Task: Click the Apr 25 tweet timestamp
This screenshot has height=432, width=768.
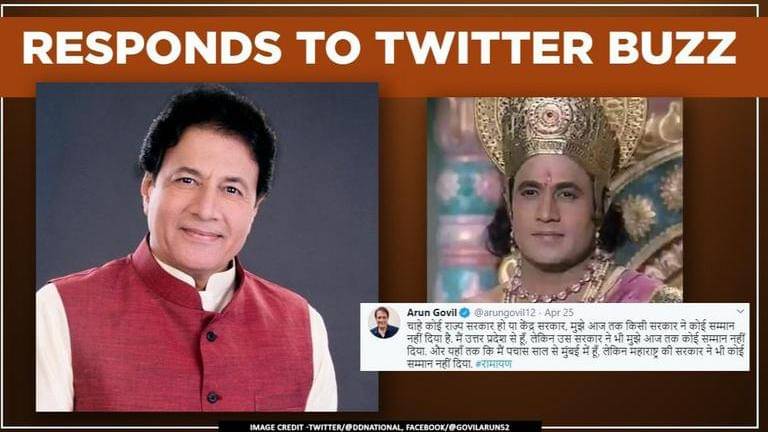Action: click(558, 312)
